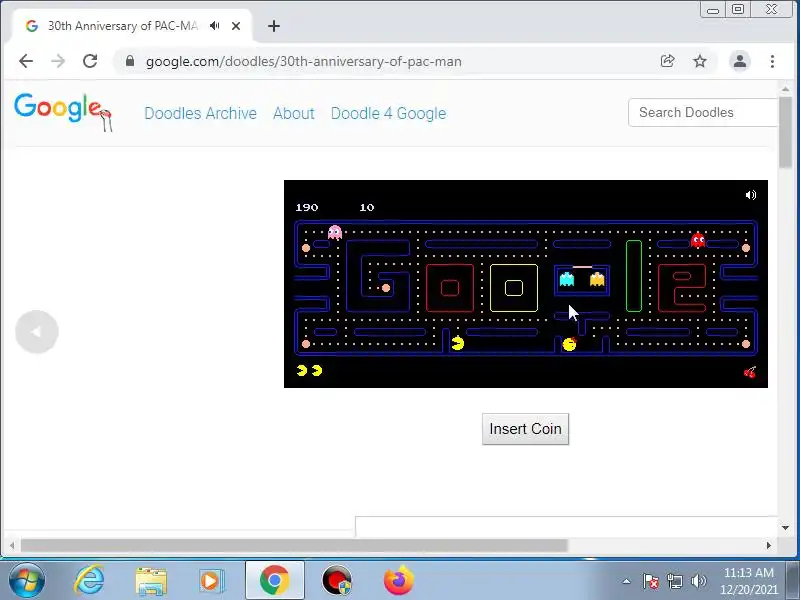Click the address bar URL

pyautogui.click(x=304, y=61)
